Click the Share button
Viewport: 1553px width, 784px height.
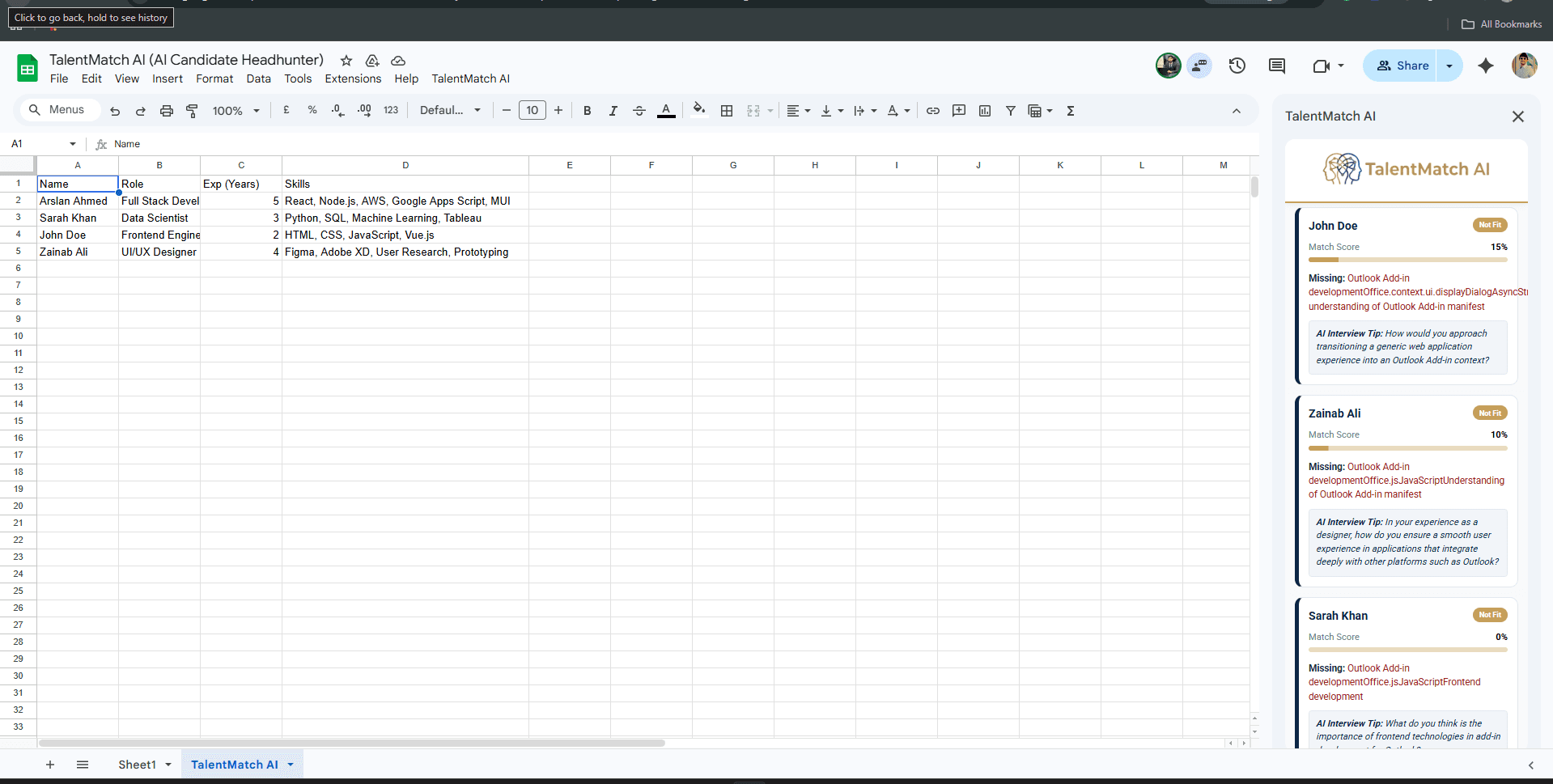pyautogui.click(x=1403, y=66)
